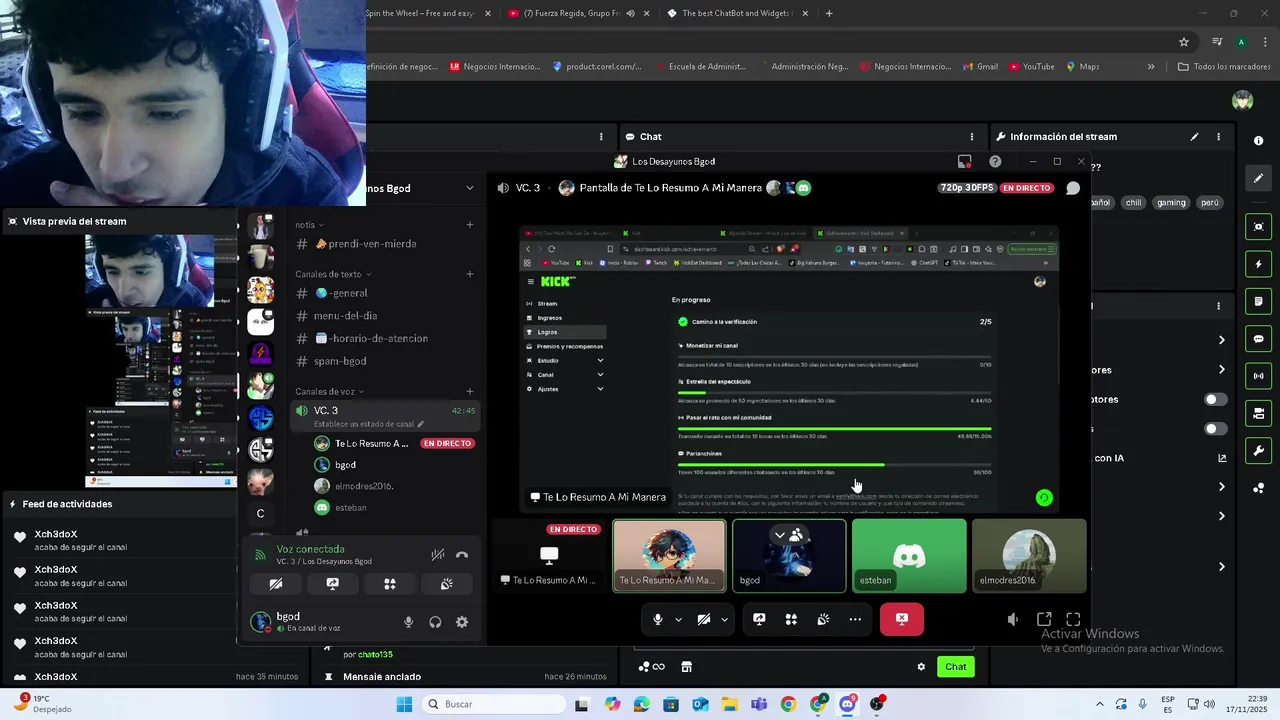Open #spam-bgod channel

[383, 361]
